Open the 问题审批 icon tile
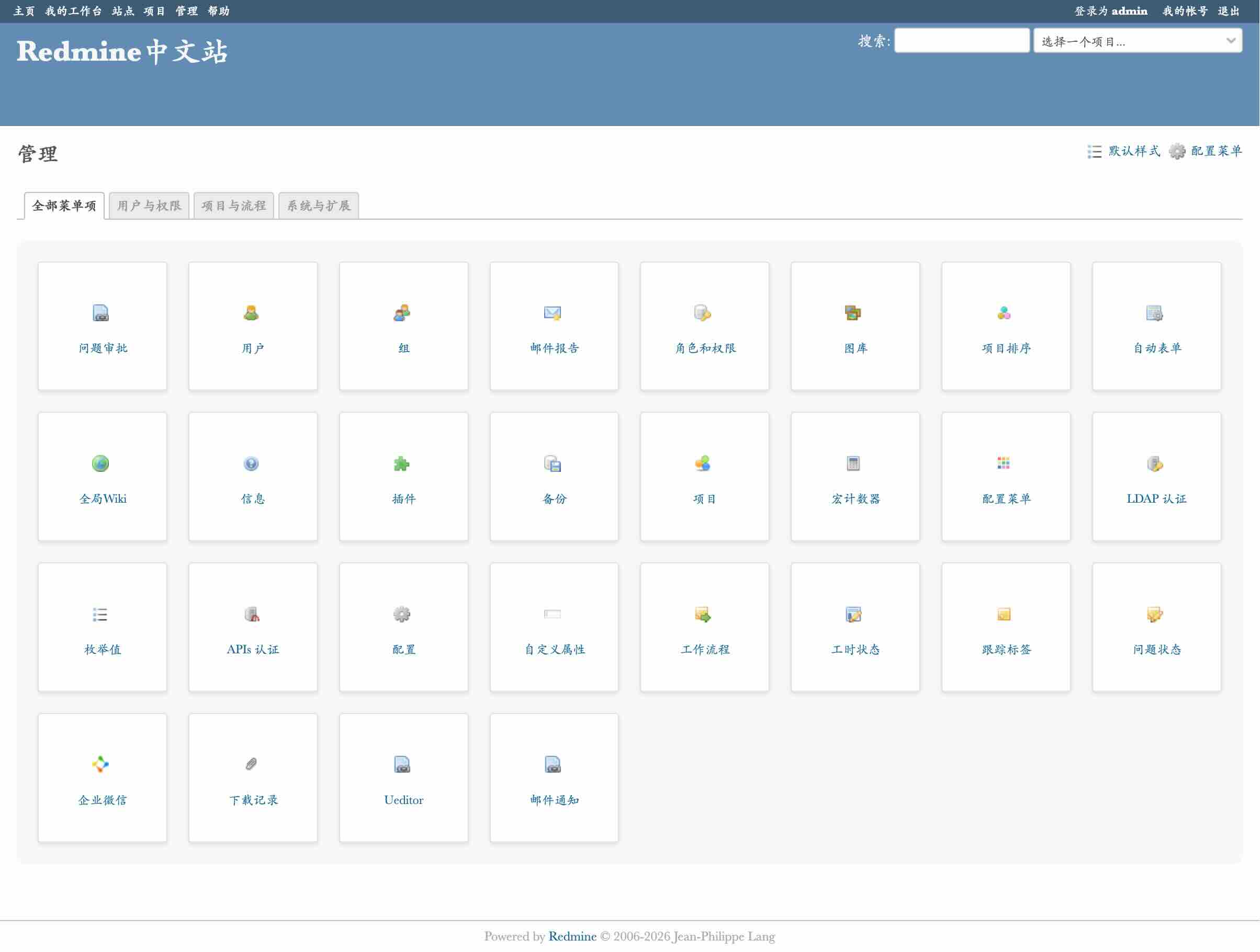Image resolution: width=1260 pixels, height=952 pixels. point(101,313)
